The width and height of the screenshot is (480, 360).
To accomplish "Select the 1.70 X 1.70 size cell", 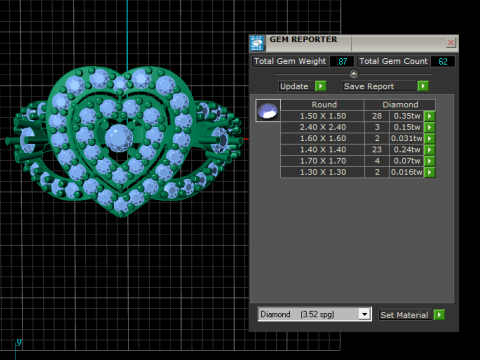I will pos(322,161).
